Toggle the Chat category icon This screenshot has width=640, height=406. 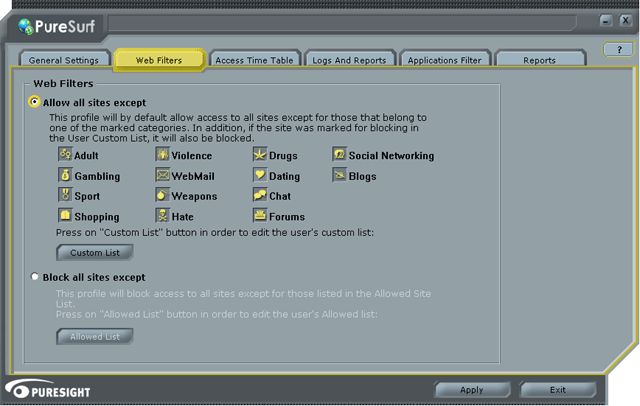pyautogui.click(x=260, y=195)
